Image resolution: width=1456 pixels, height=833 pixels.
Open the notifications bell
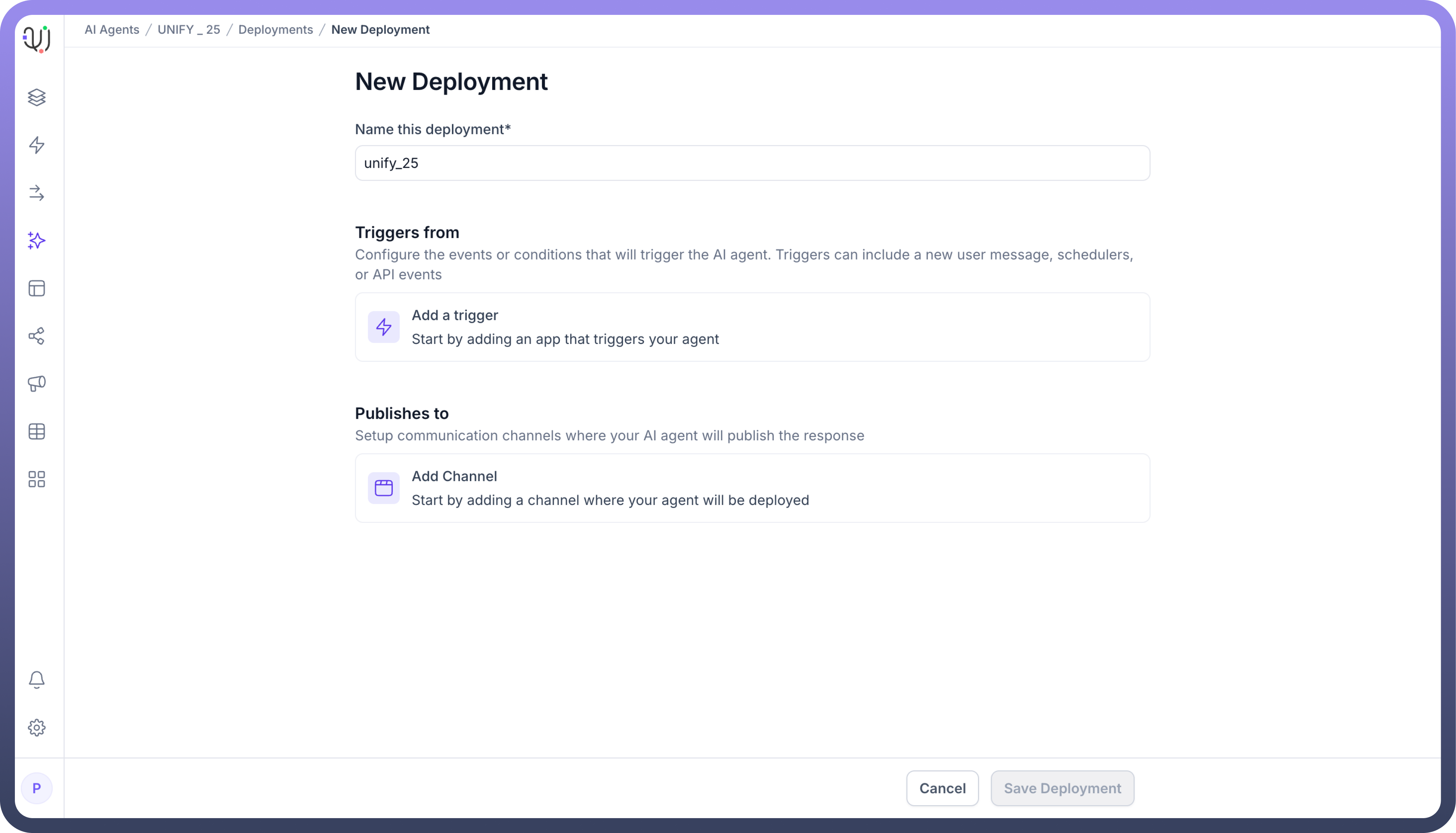pyautogui.click(x=36, y=680)
